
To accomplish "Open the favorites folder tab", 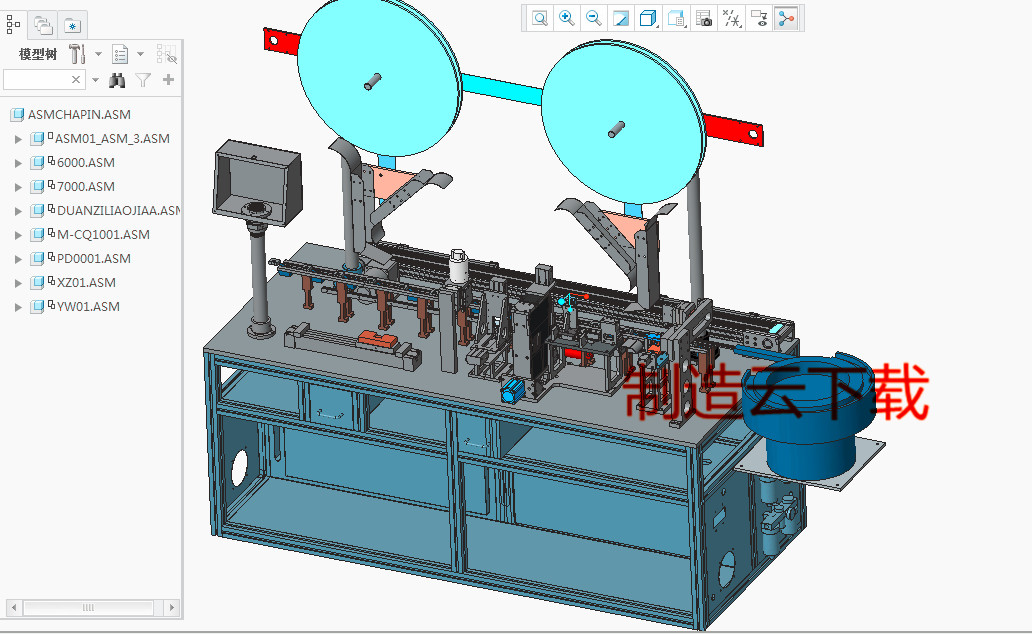I will click(x=72, y=25).
